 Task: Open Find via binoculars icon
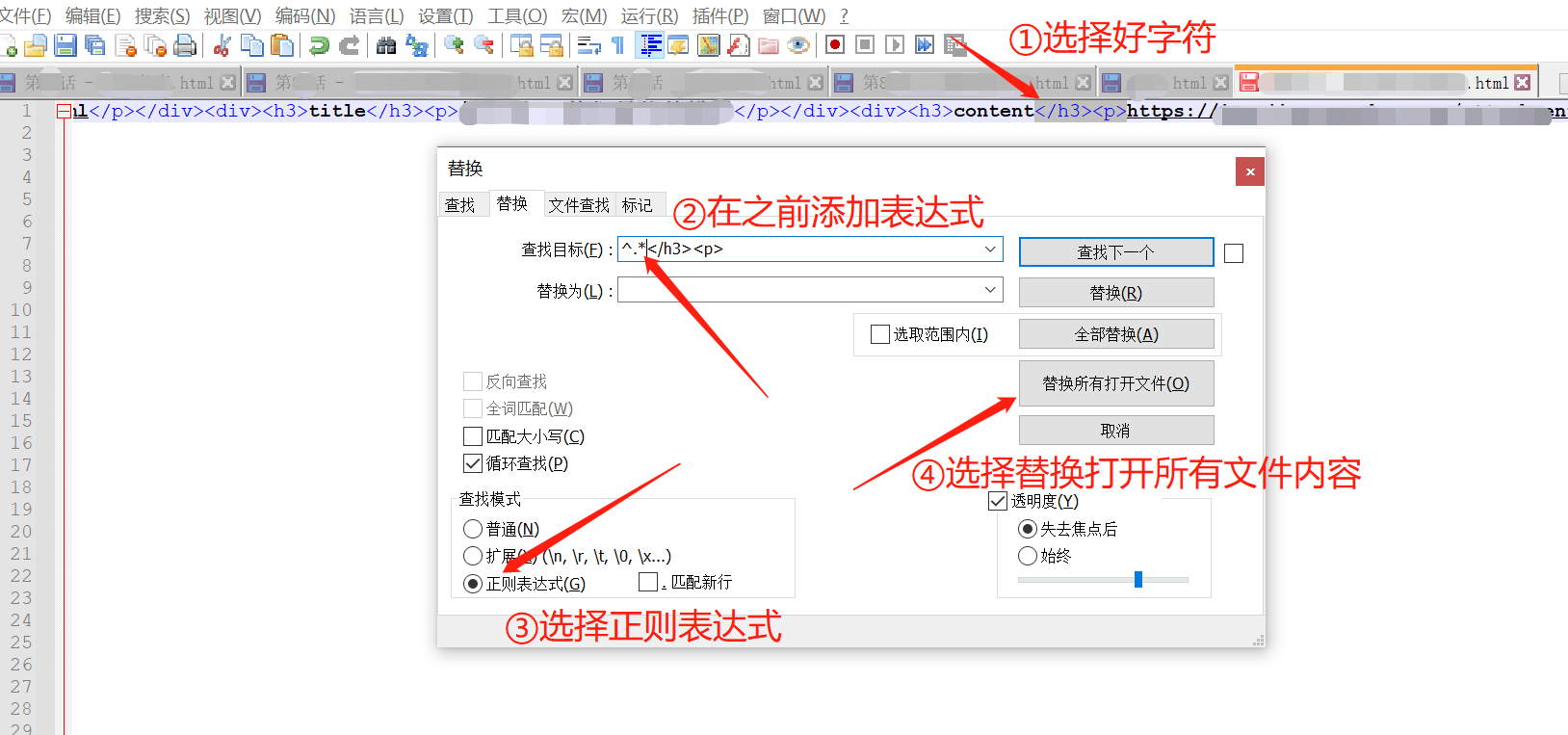click(386, 45)
